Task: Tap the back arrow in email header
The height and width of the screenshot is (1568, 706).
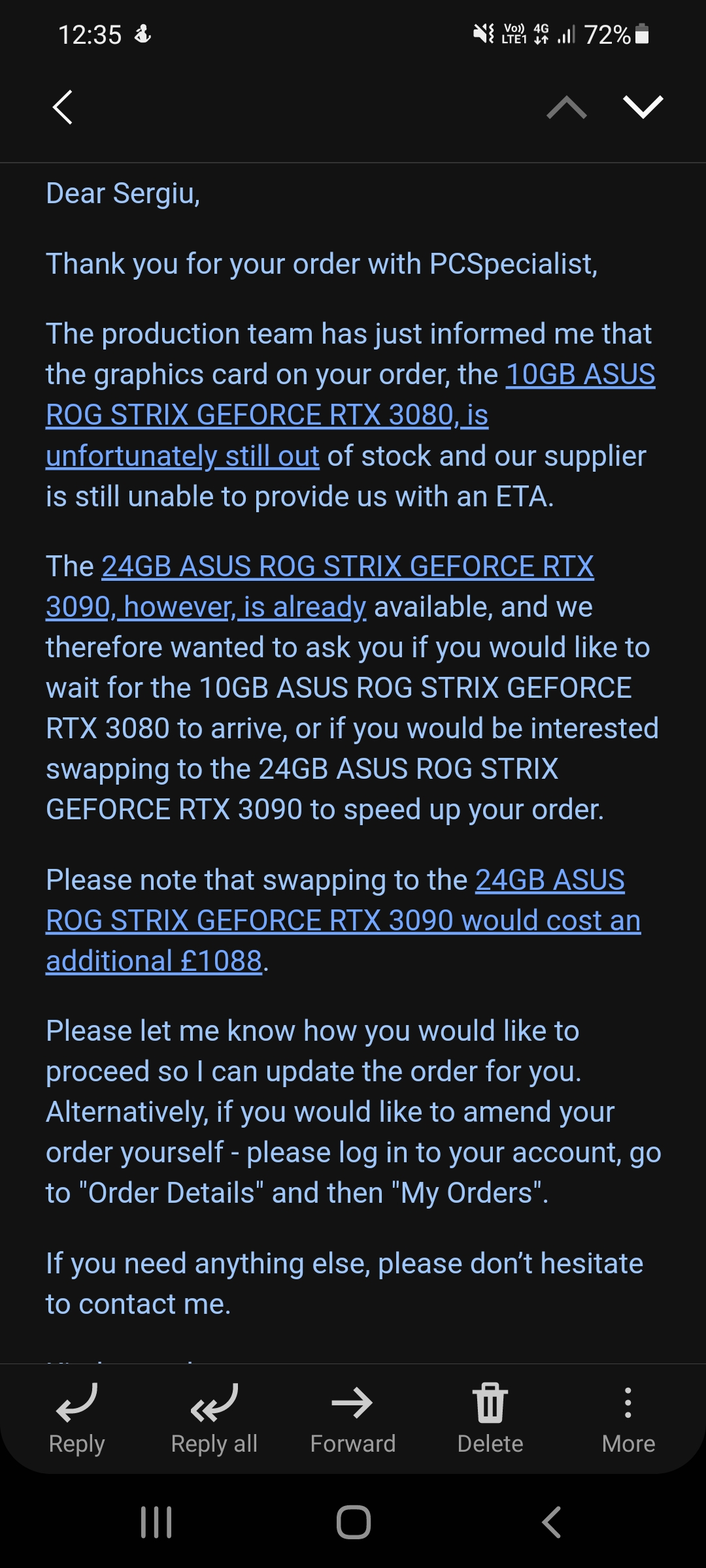Action: tap(63, 107)
